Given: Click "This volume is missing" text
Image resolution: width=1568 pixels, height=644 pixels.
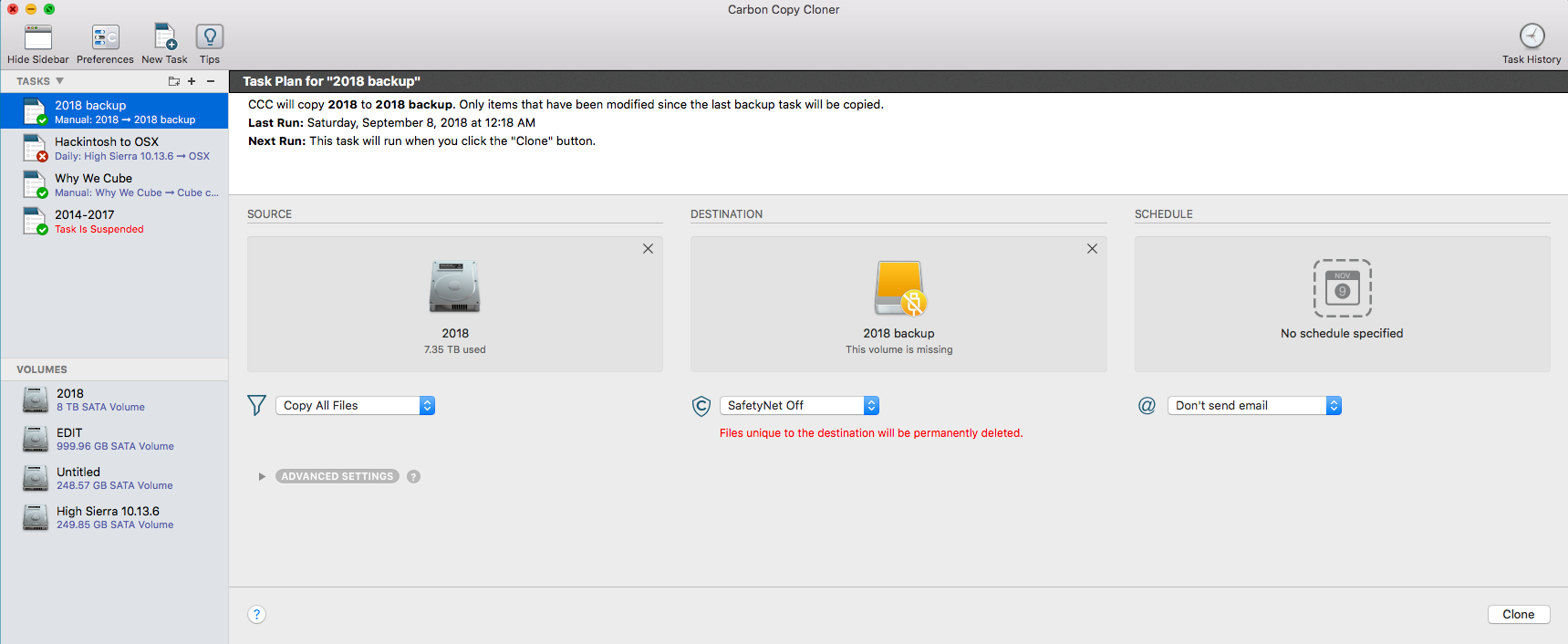Looking at the screenshot, I should tap(899, 349).
